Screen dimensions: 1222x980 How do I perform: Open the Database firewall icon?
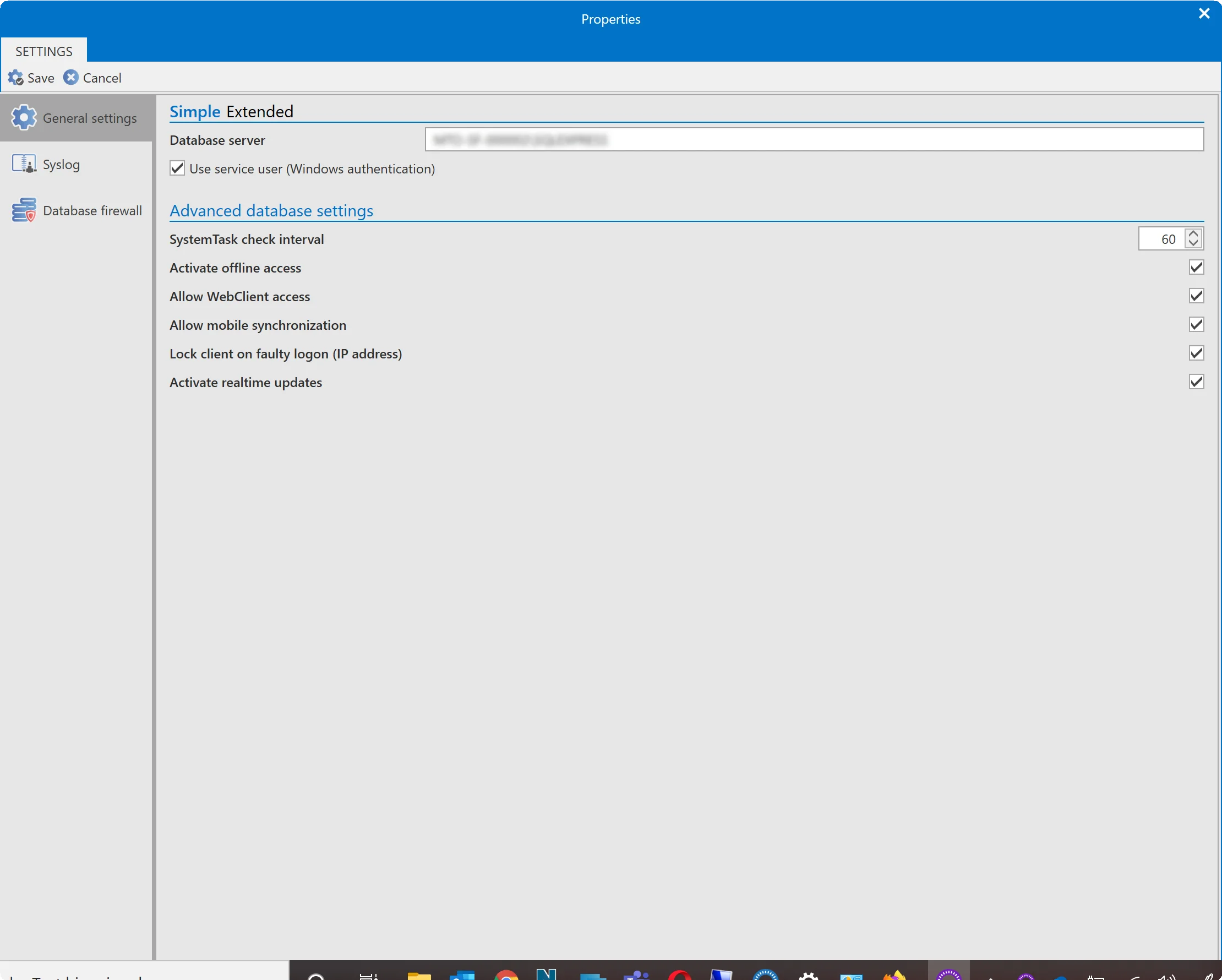(24, 210)
